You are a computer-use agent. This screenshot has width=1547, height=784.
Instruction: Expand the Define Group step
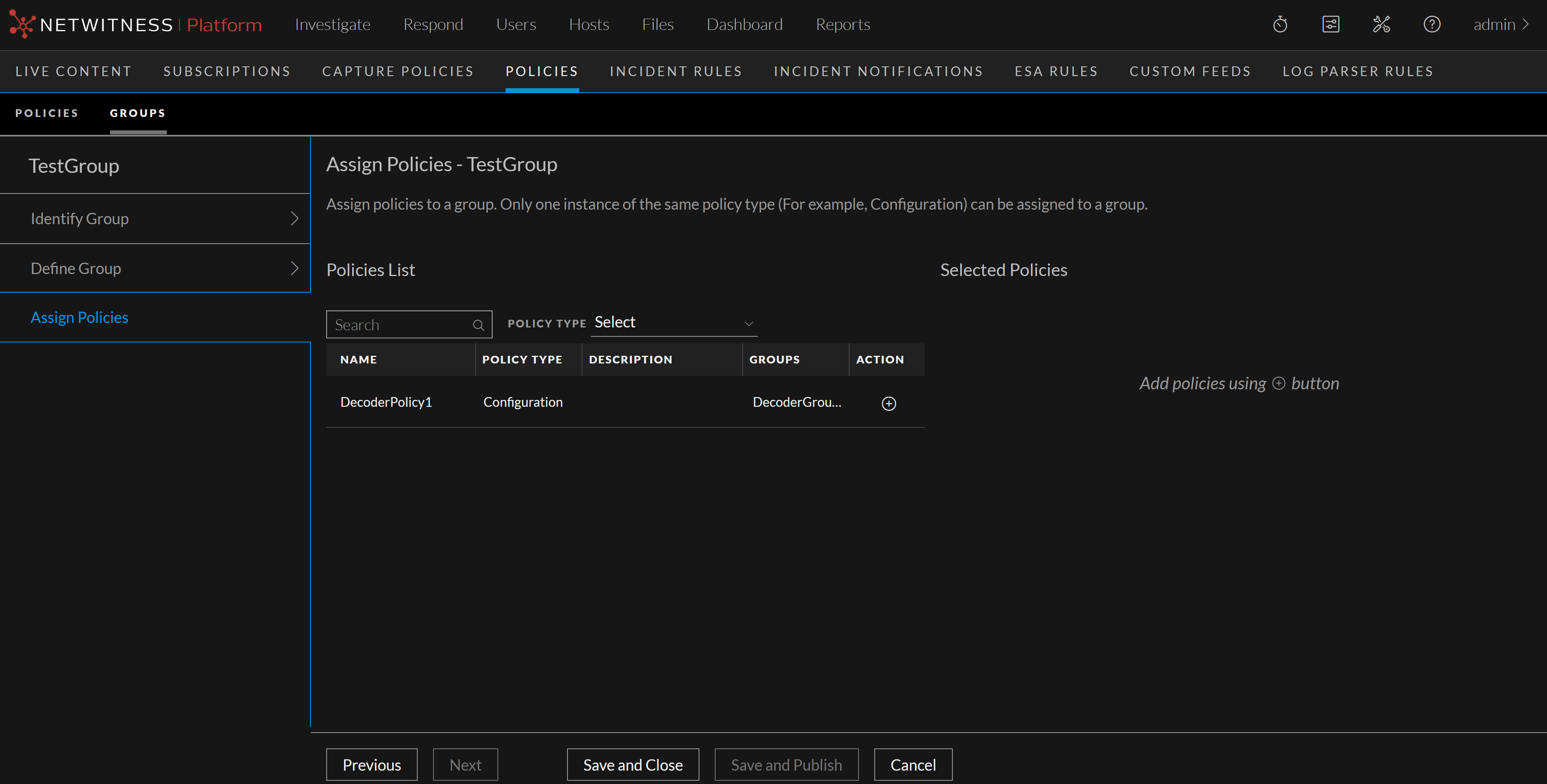coord(155,268)
